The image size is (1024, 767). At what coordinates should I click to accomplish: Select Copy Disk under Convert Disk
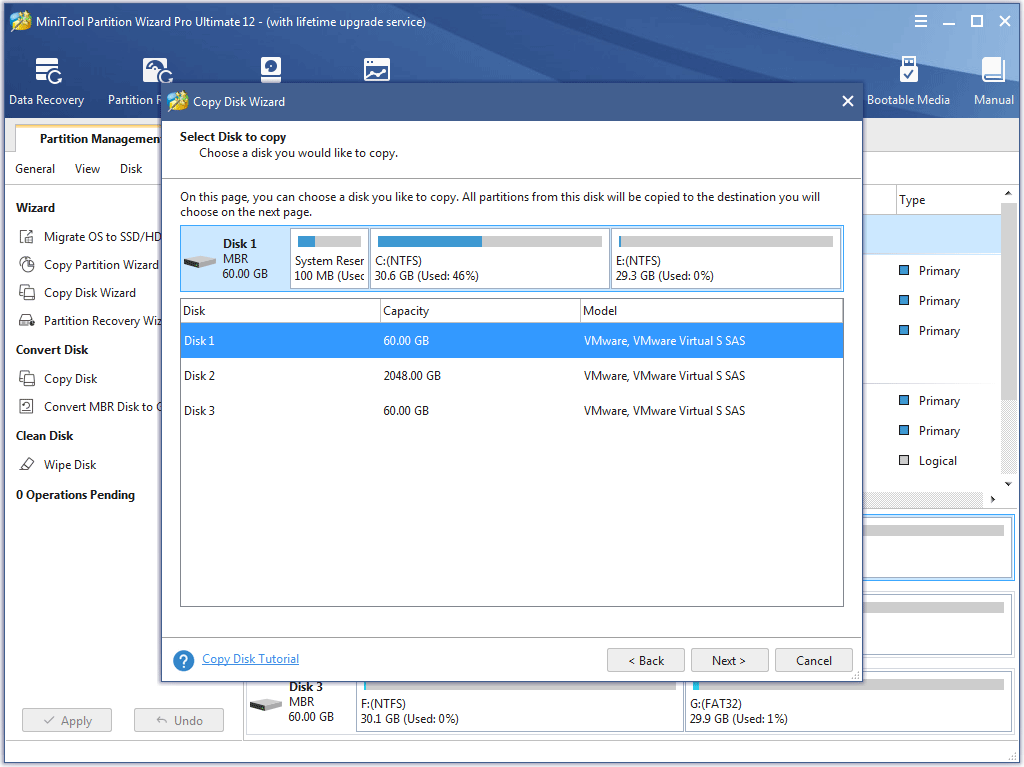tap(68, 378)
